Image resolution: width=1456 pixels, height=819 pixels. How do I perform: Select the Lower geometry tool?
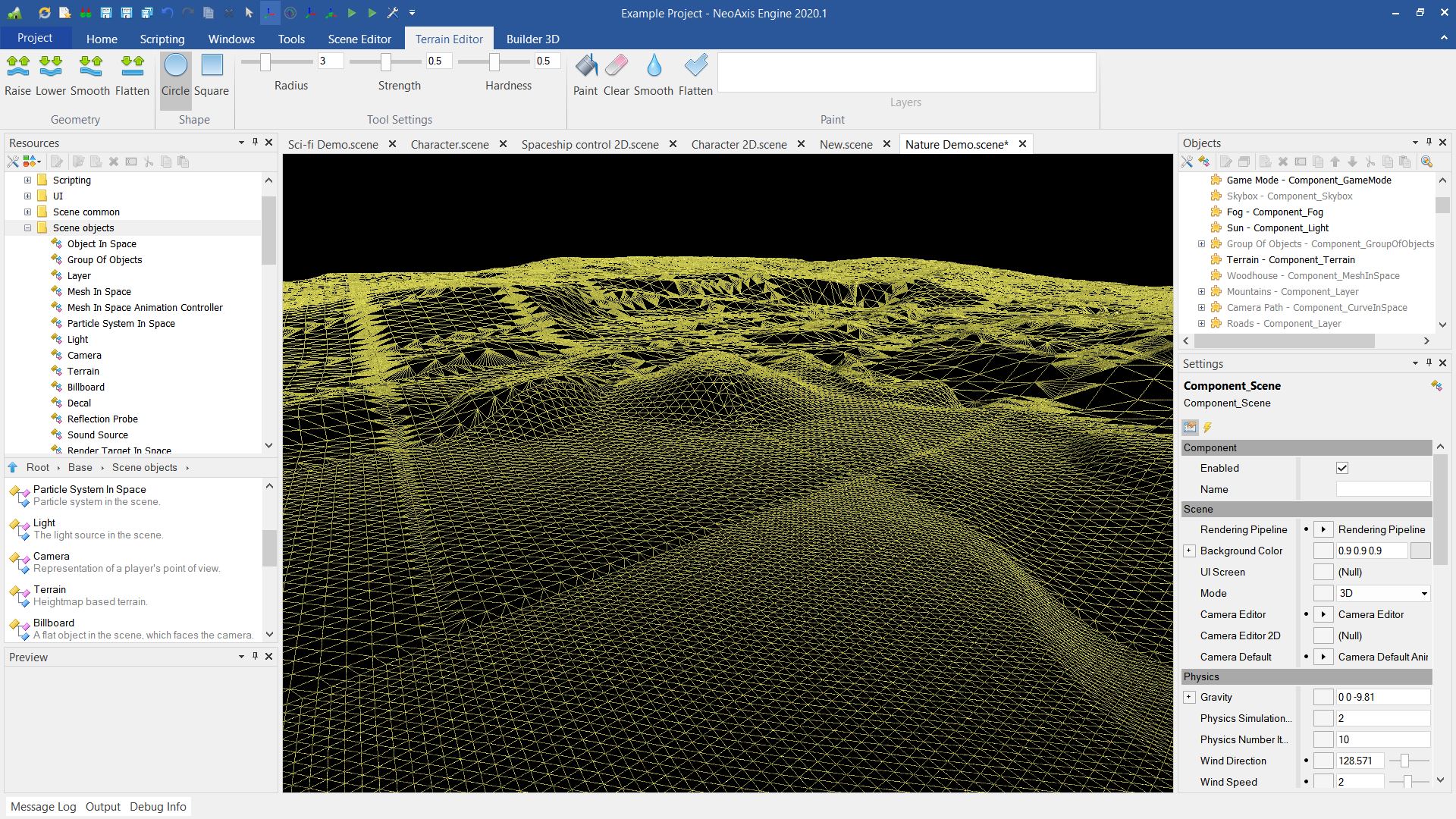pos(51,74)
